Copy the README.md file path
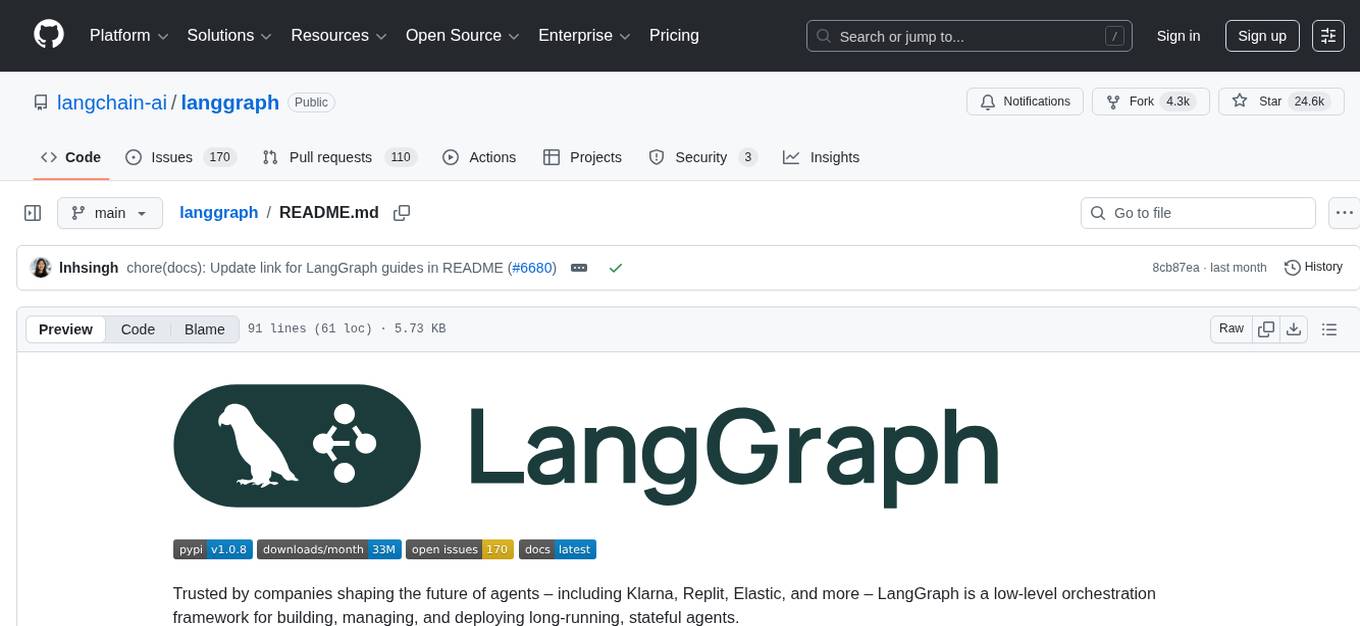The width and height of the screenshot is (1360, 626). 401,213
